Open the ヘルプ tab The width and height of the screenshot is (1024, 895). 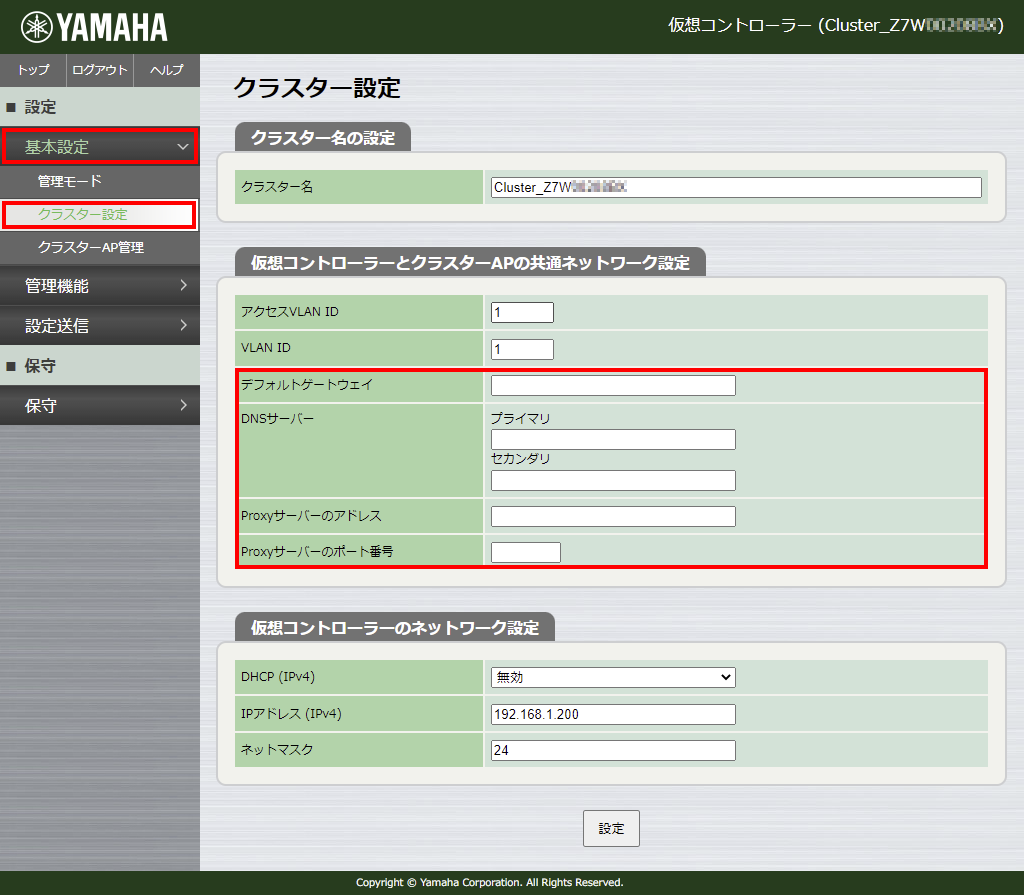(166, 70)
